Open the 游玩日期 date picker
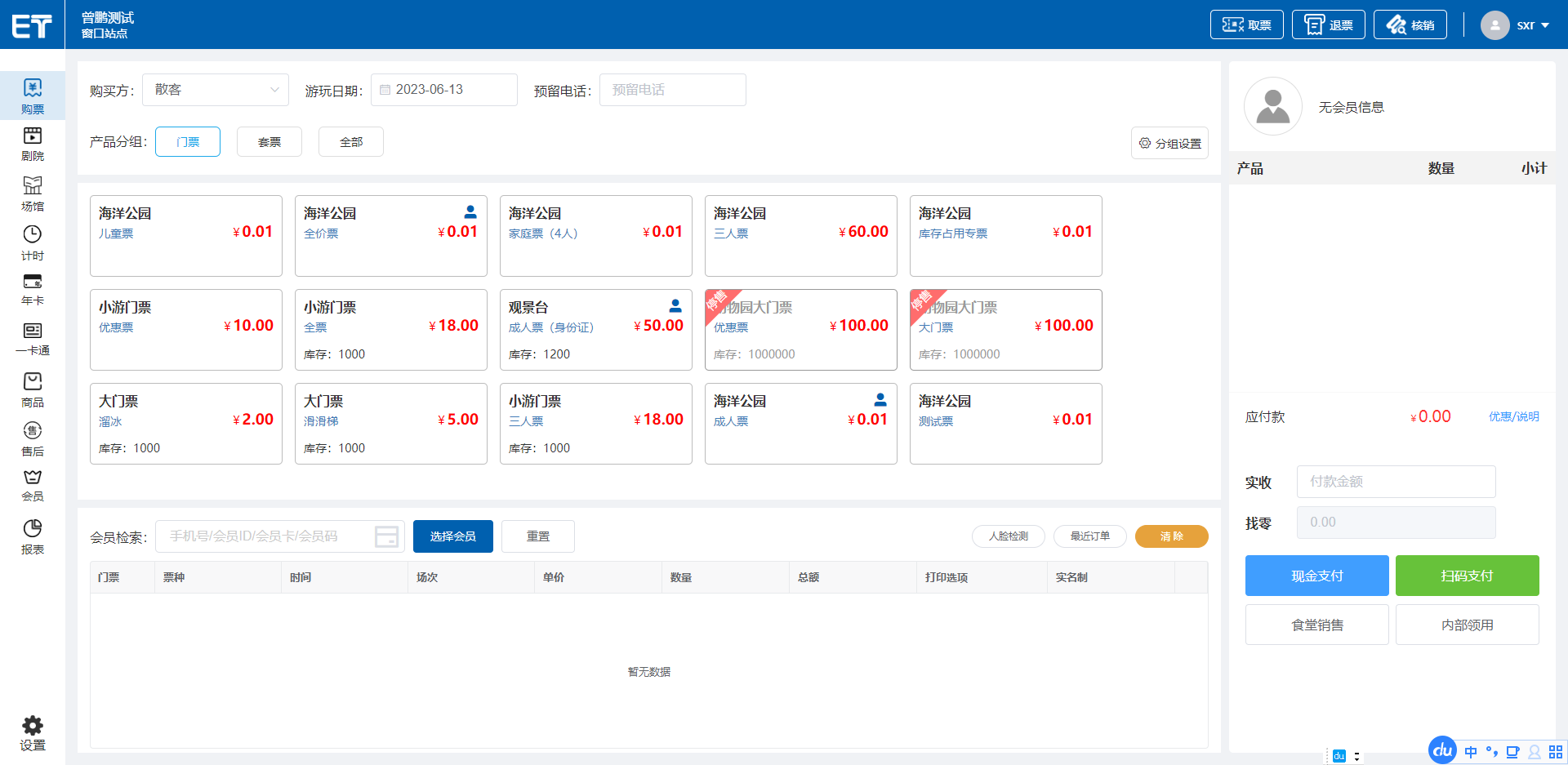 coord(444,90)
